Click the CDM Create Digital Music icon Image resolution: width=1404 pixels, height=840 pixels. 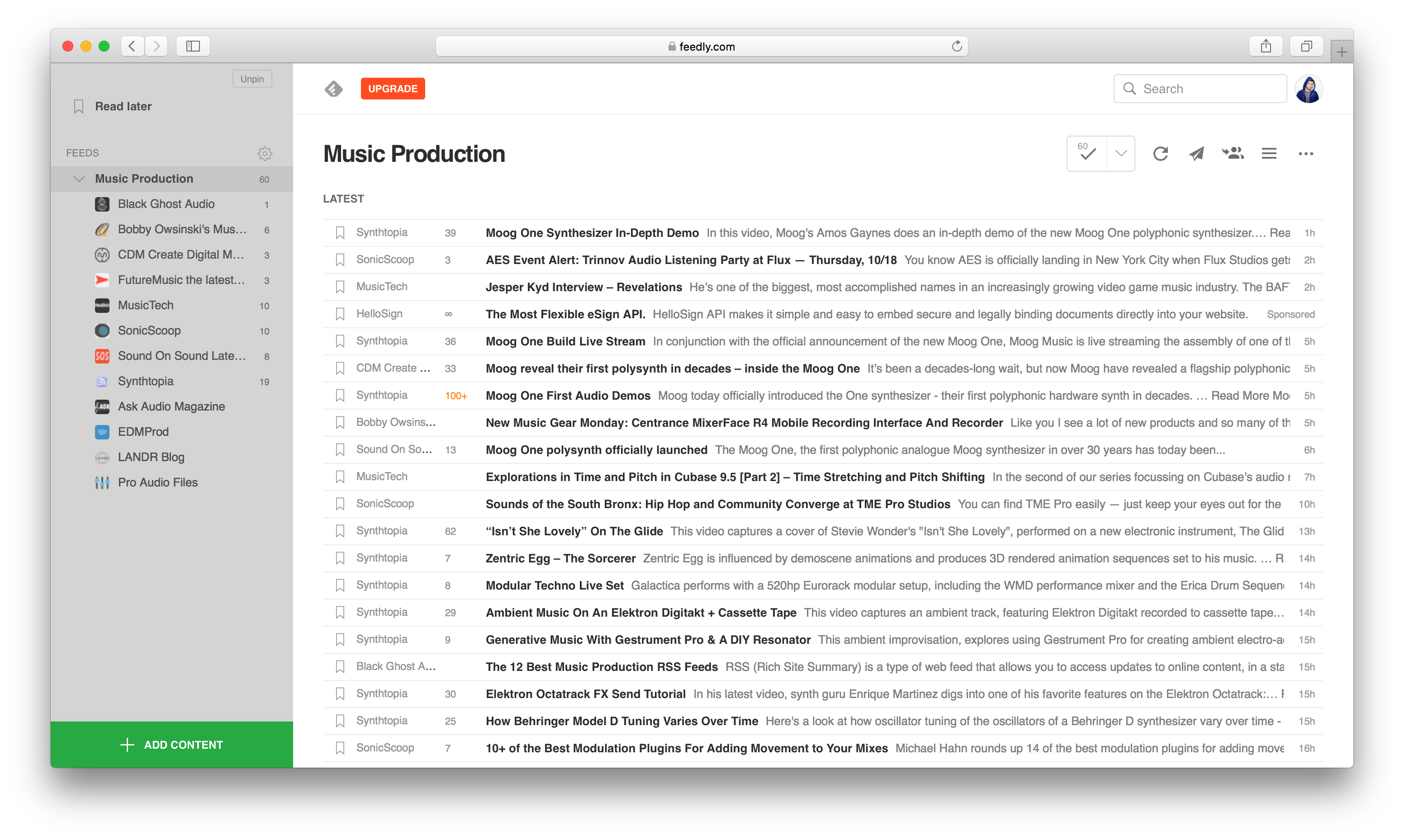click(x=102, y=255)
